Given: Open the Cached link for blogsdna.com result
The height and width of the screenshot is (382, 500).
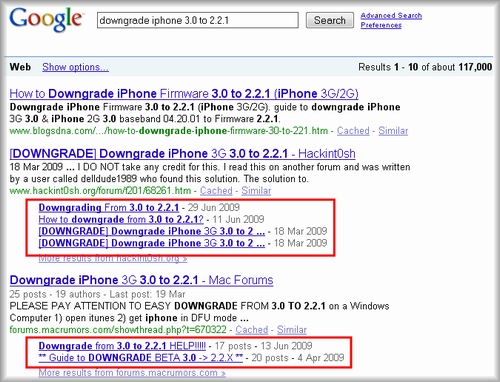Looking at the screenshot, I should [353, 131].
